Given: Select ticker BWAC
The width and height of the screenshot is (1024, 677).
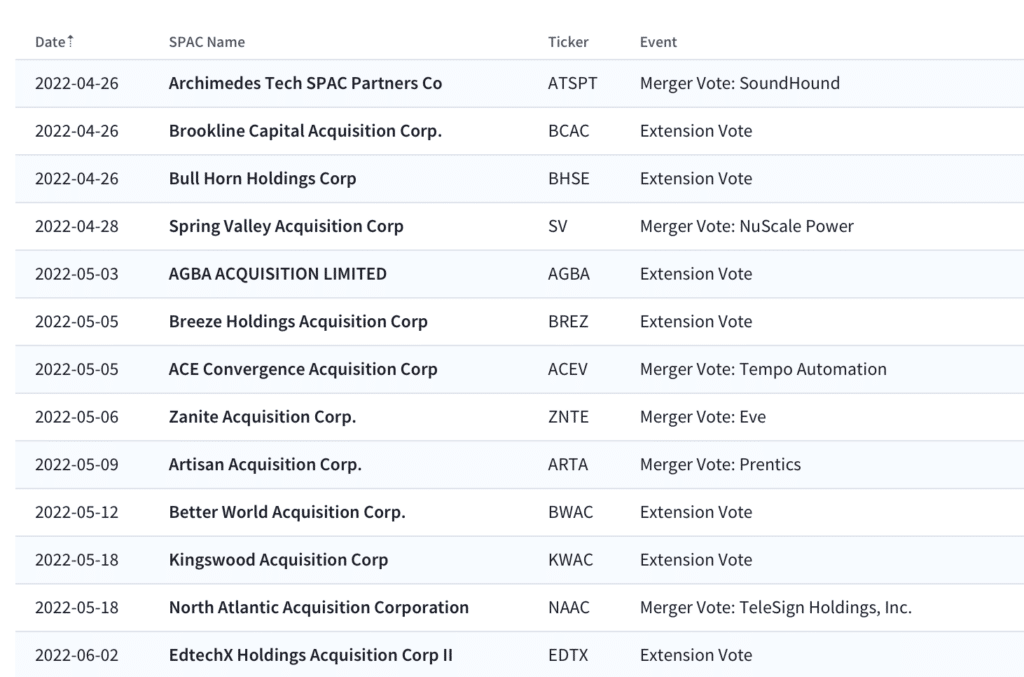Looking at the screenshot, I should click(571, 512).
